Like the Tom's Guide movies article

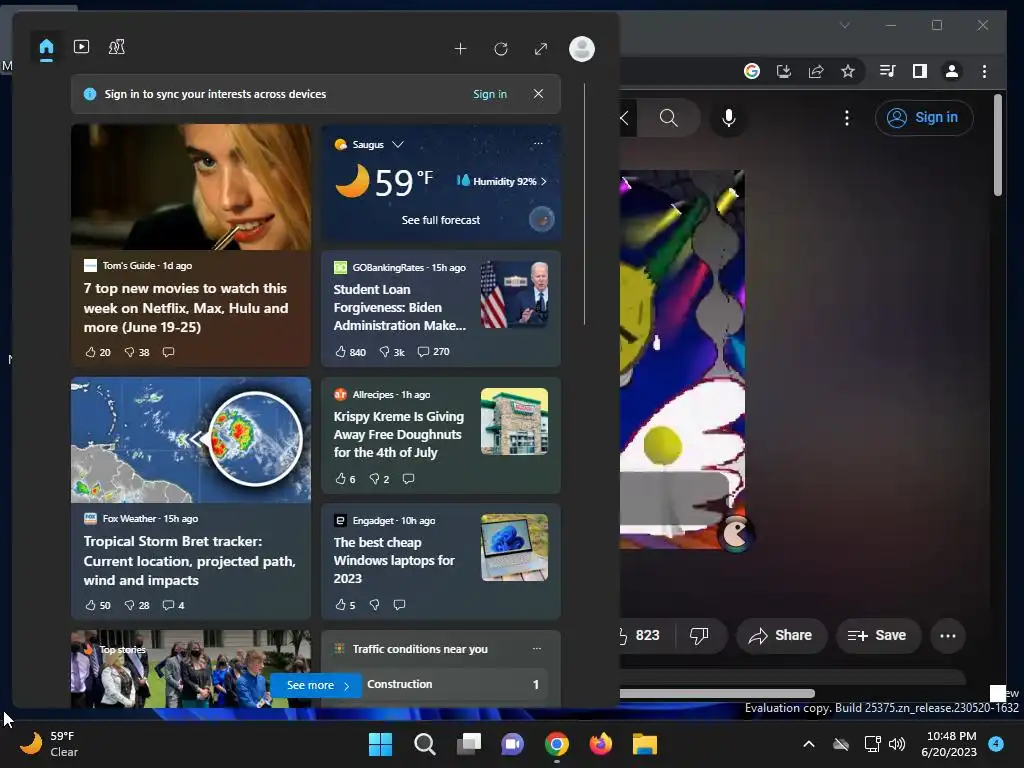(x=98, y=352)
